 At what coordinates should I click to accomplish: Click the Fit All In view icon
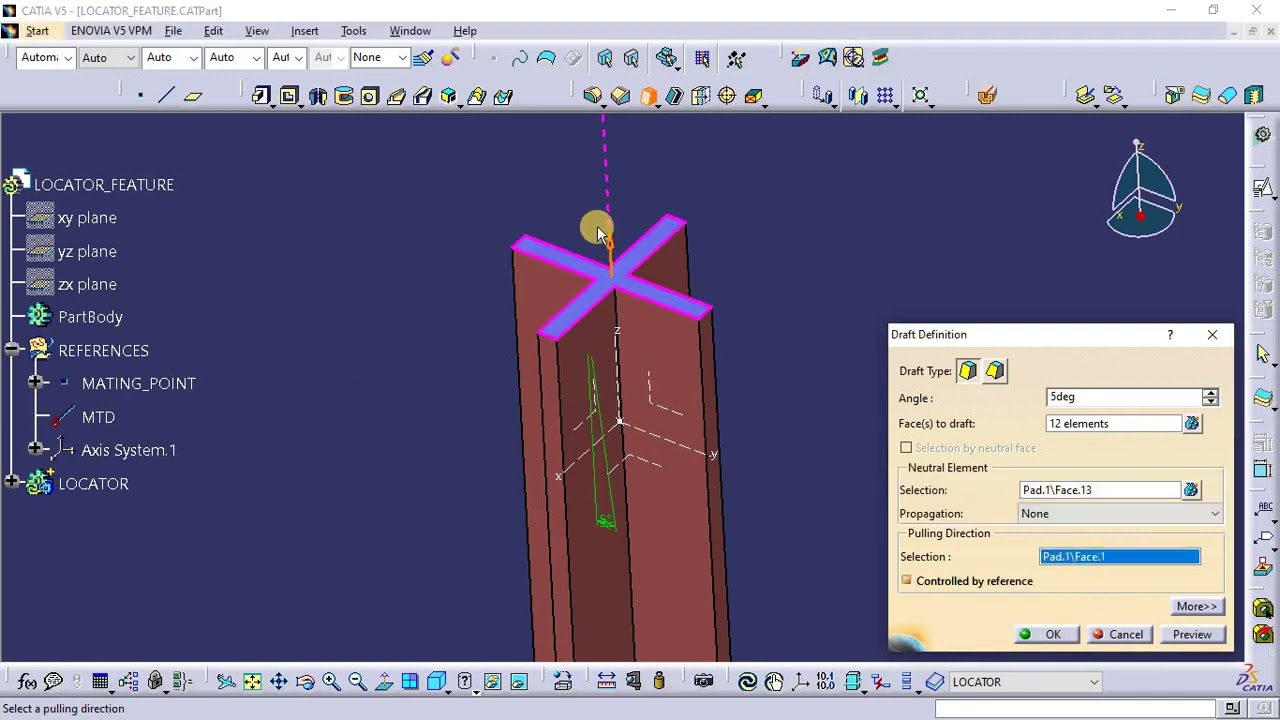[x=252, y=682]
